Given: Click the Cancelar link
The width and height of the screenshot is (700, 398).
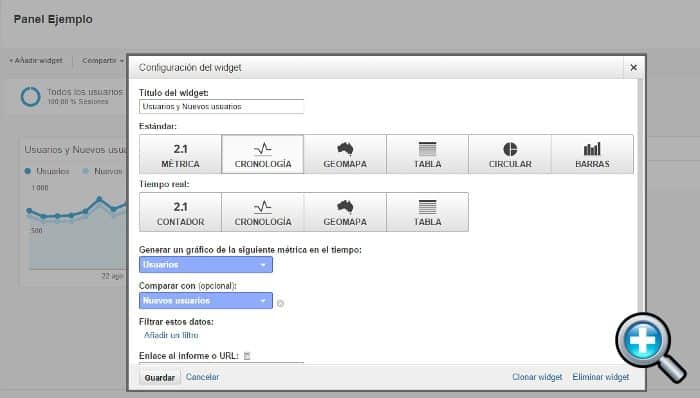Looking at the screenshot, I should (202, 377).
